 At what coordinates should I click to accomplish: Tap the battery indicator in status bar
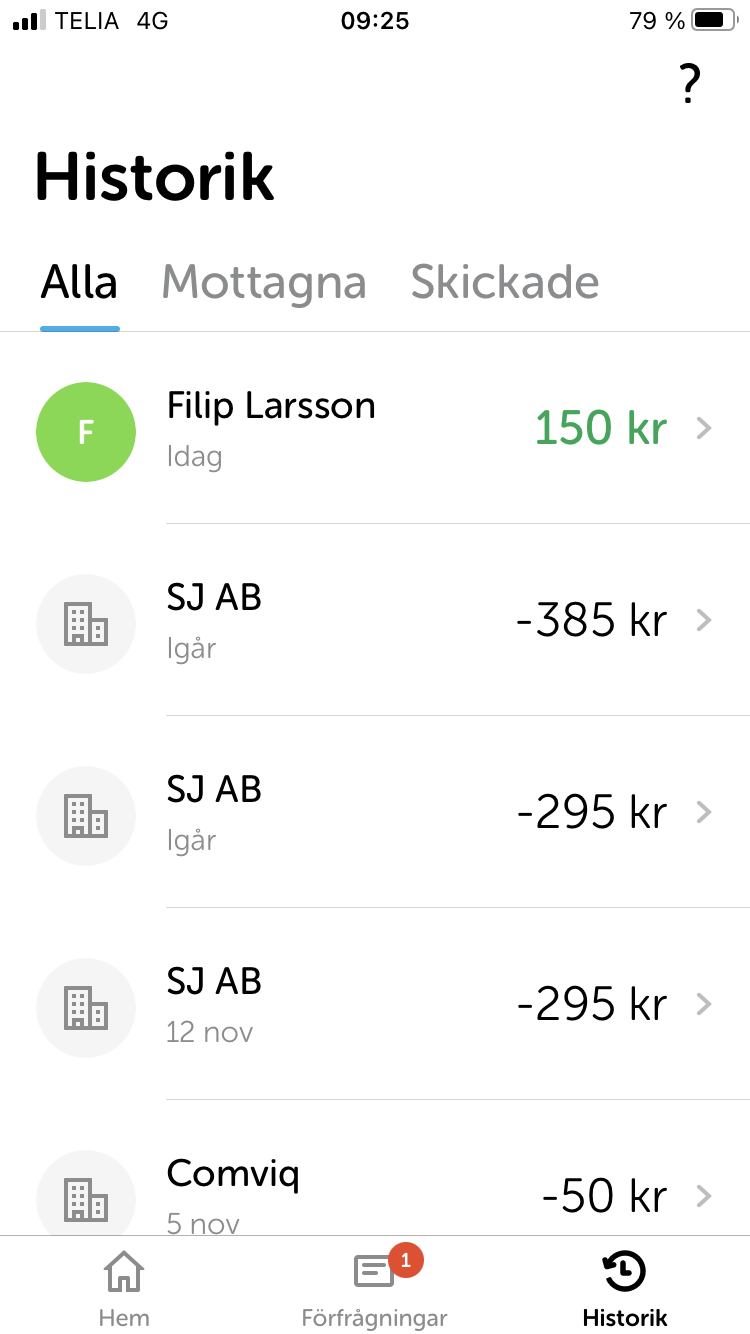pos(714,20)
